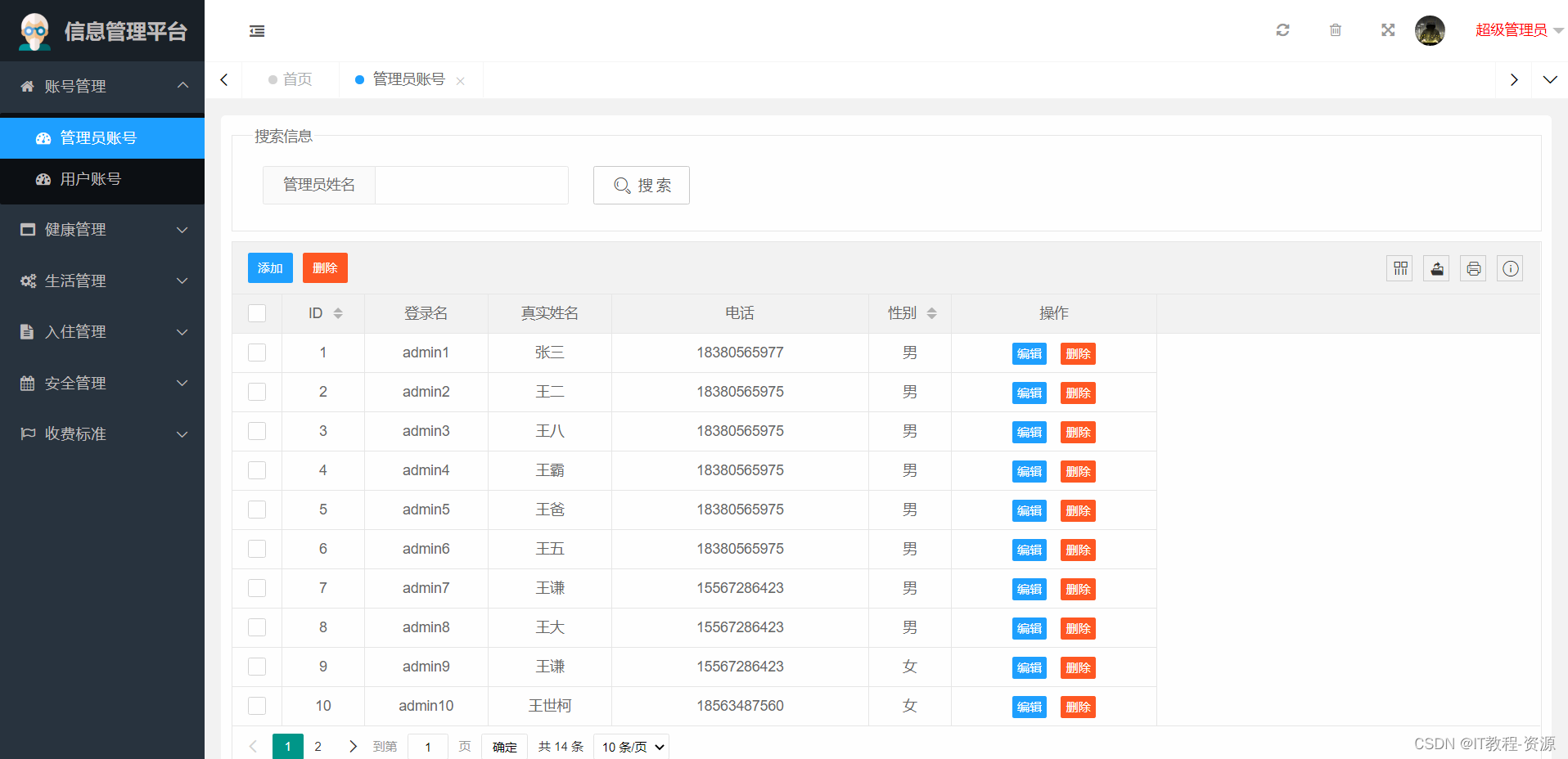Check the checkbox for admin3 row

point(257,431)
